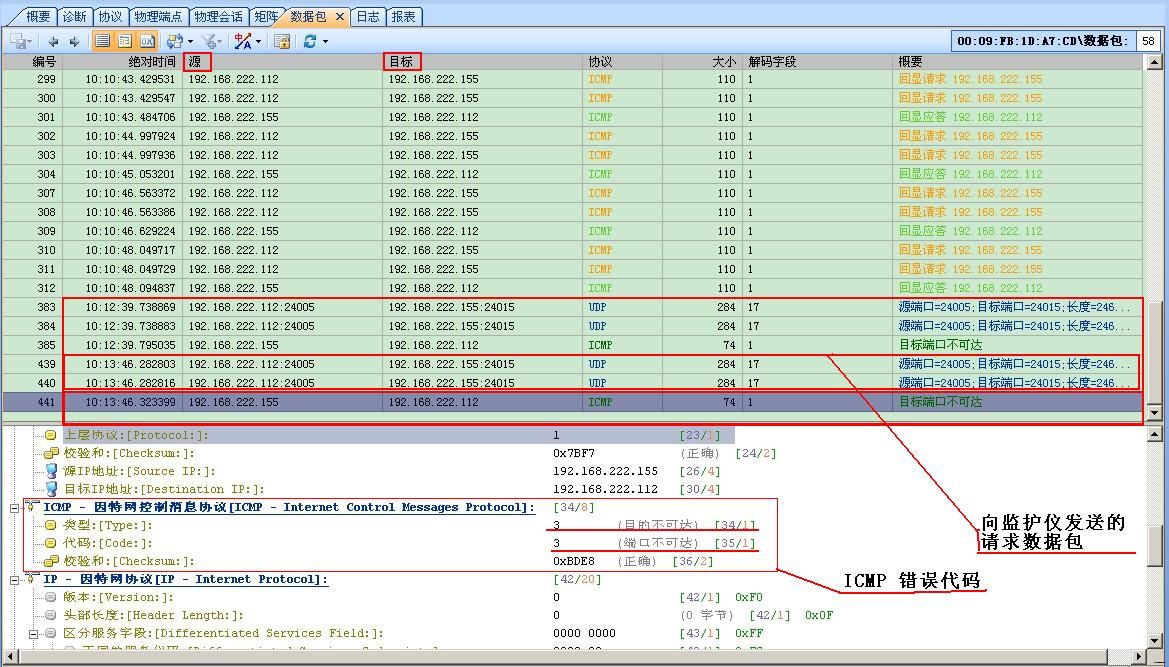
Task: Toggle the hex data pane view
Action: [147, 41]
